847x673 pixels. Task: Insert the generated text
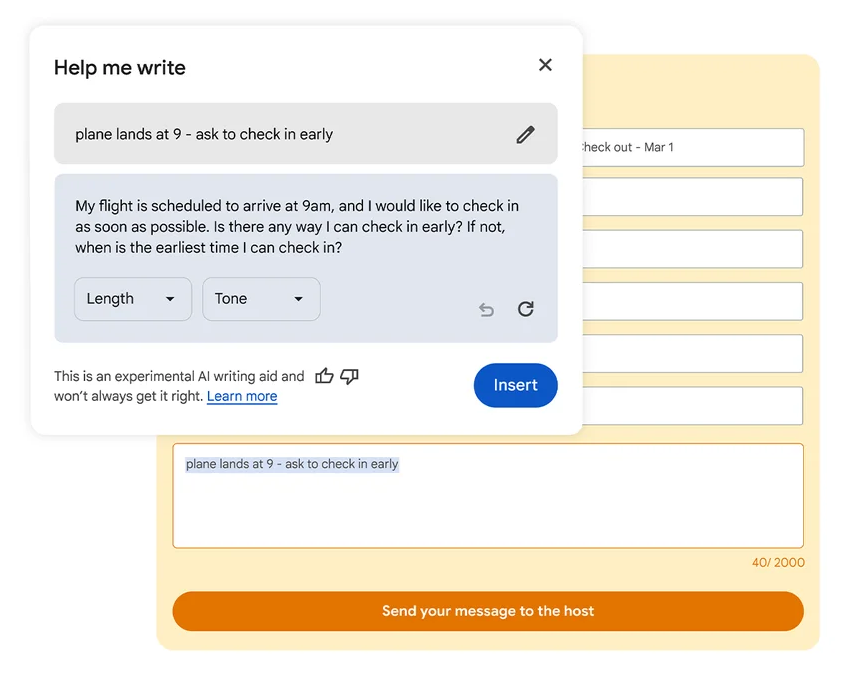pos(515,385)
